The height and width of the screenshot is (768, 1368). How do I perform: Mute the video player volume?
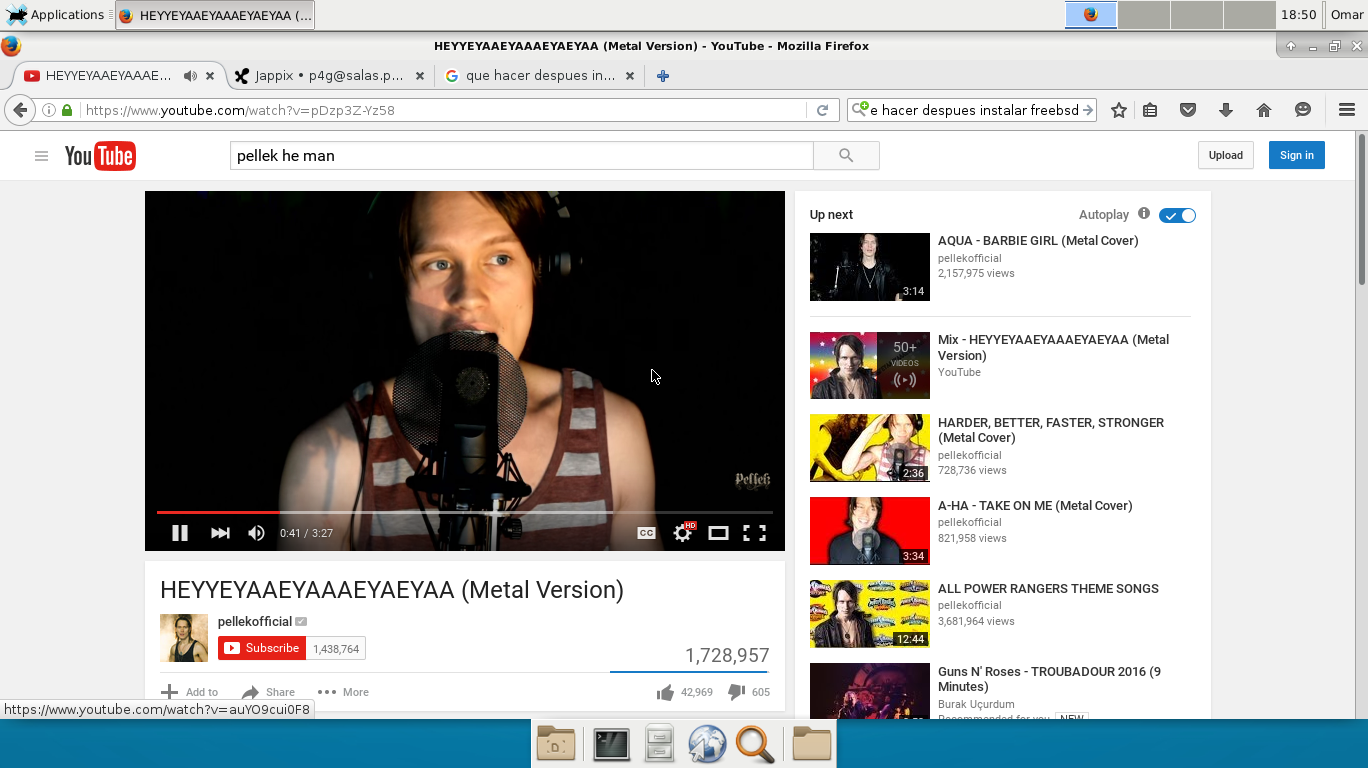click(x=256, y=533)
